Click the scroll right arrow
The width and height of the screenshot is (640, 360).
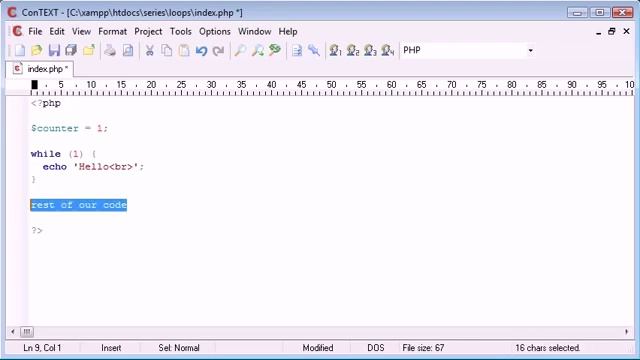point(627,332)
